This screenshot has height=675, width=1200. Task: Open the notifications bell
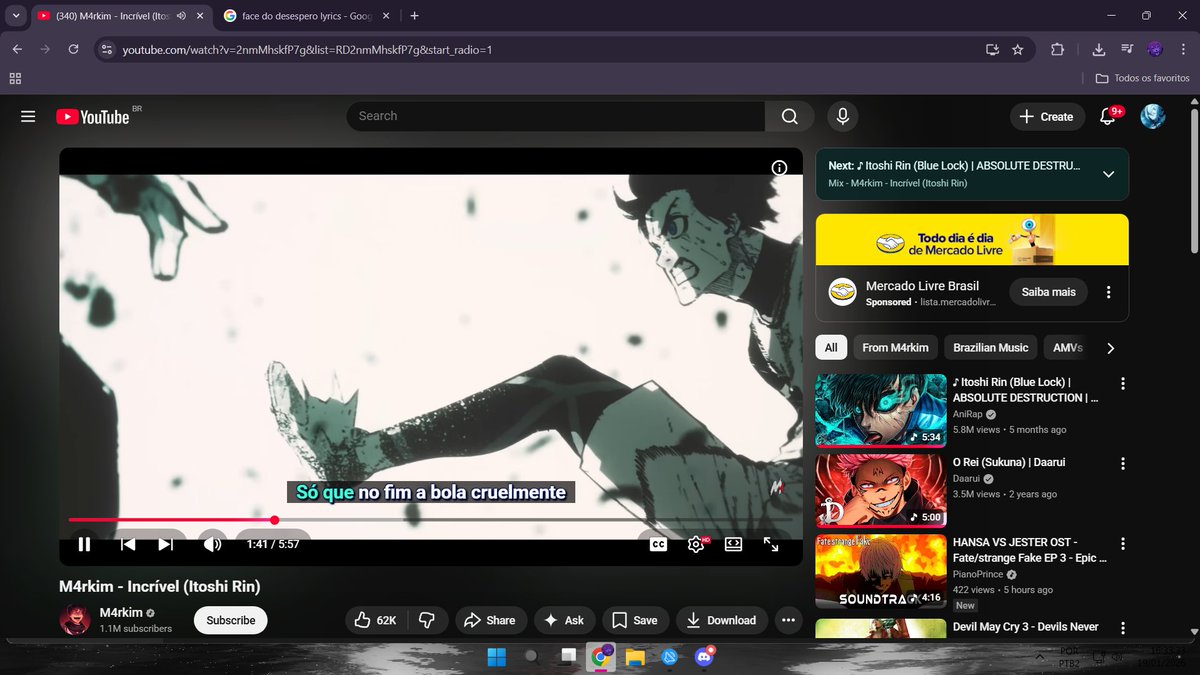[x=1107, y=117]
